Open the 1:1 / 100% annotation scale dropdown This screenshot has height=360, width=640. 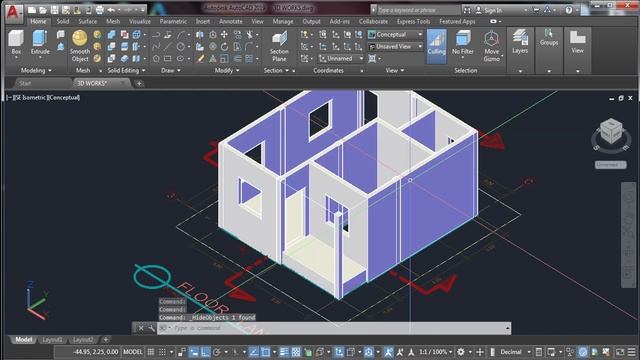point(436,352)
